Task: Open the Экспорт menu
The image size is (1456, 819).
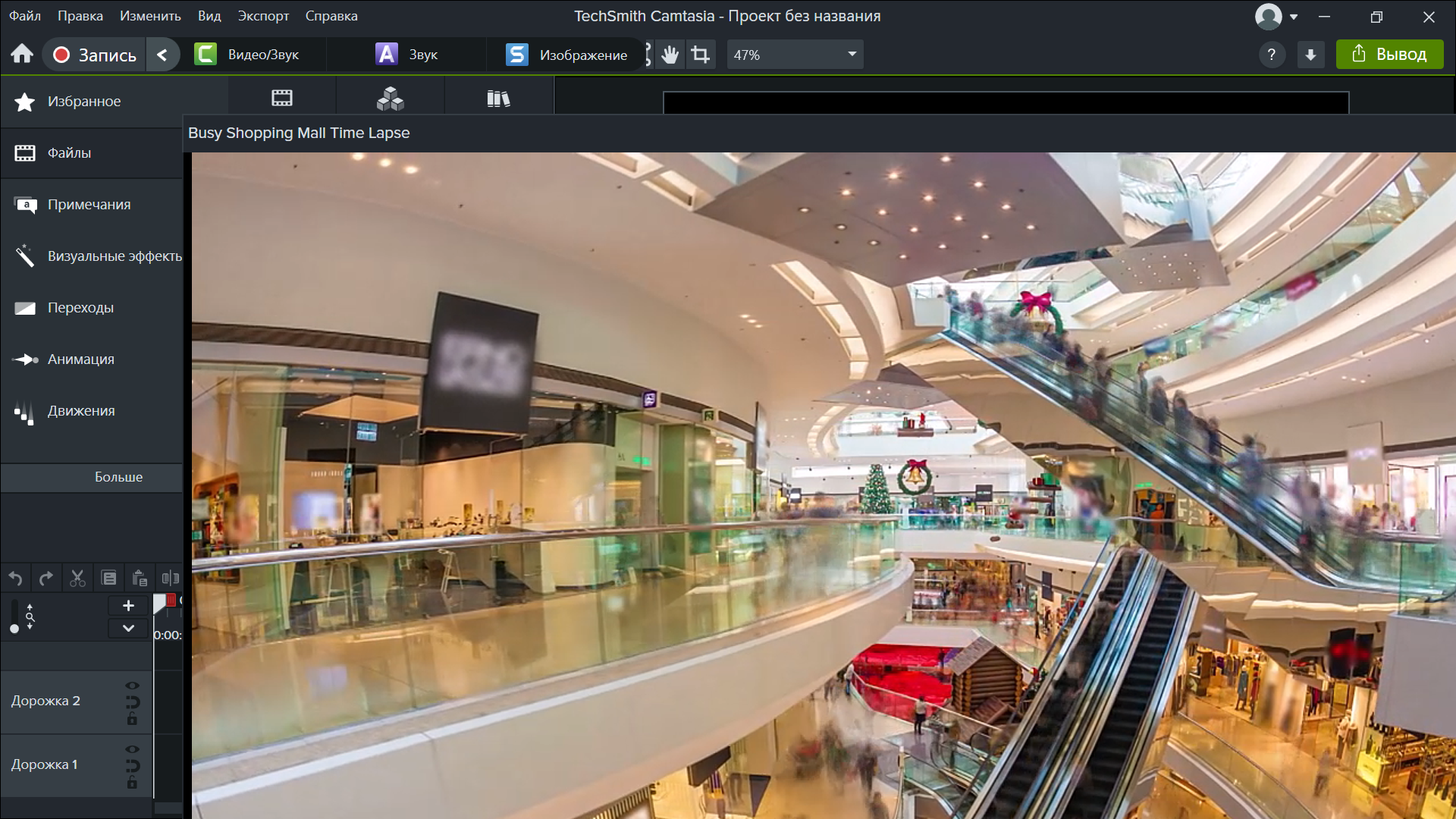Action: (x=263, y=16)
